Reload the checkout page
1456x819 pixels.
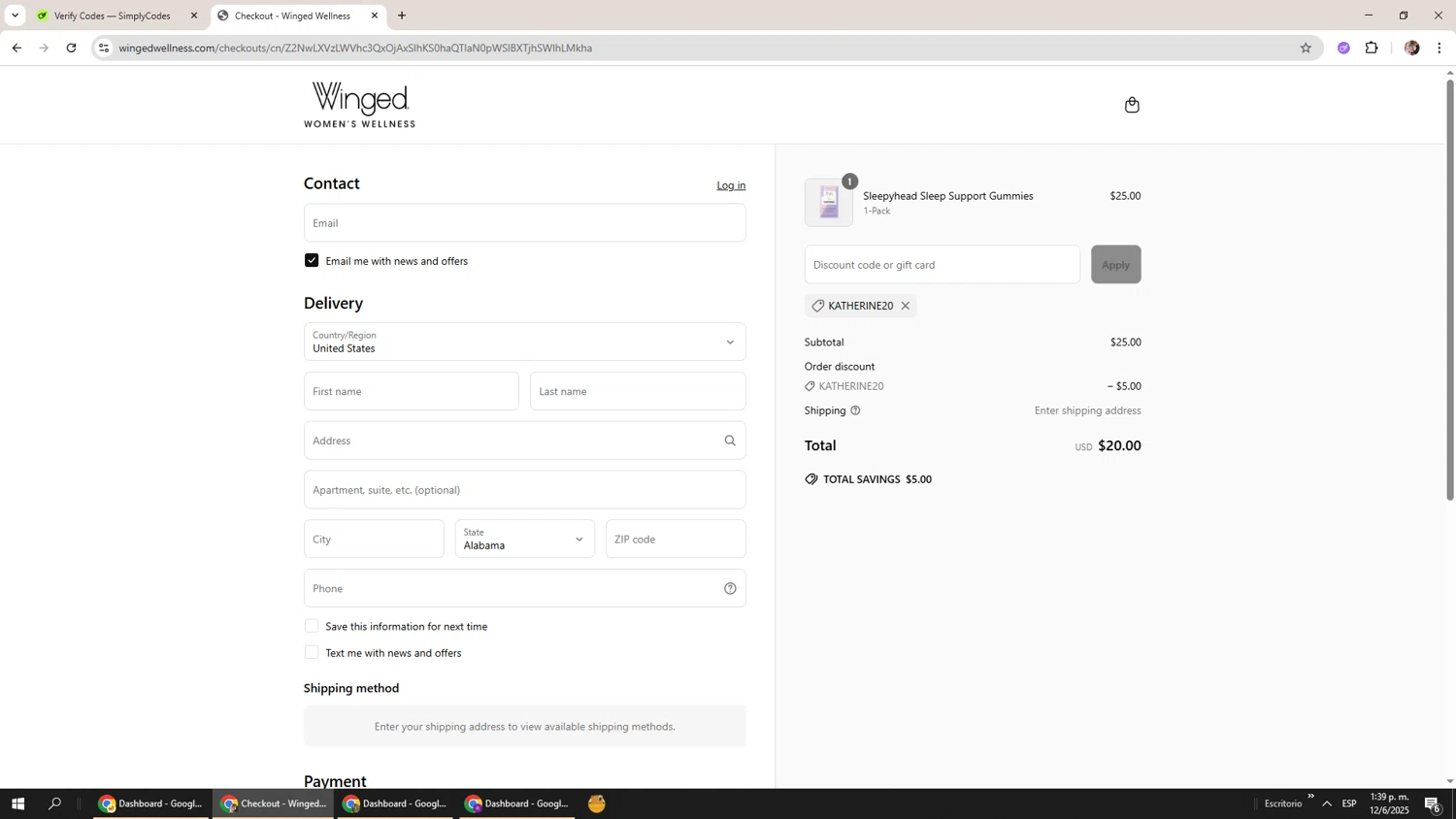[71, 48]
